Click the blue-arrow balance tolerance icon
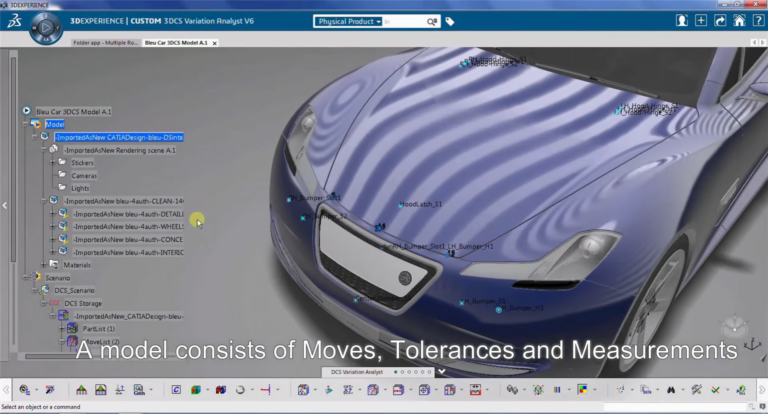768x414 pixels. click(120, 390)
